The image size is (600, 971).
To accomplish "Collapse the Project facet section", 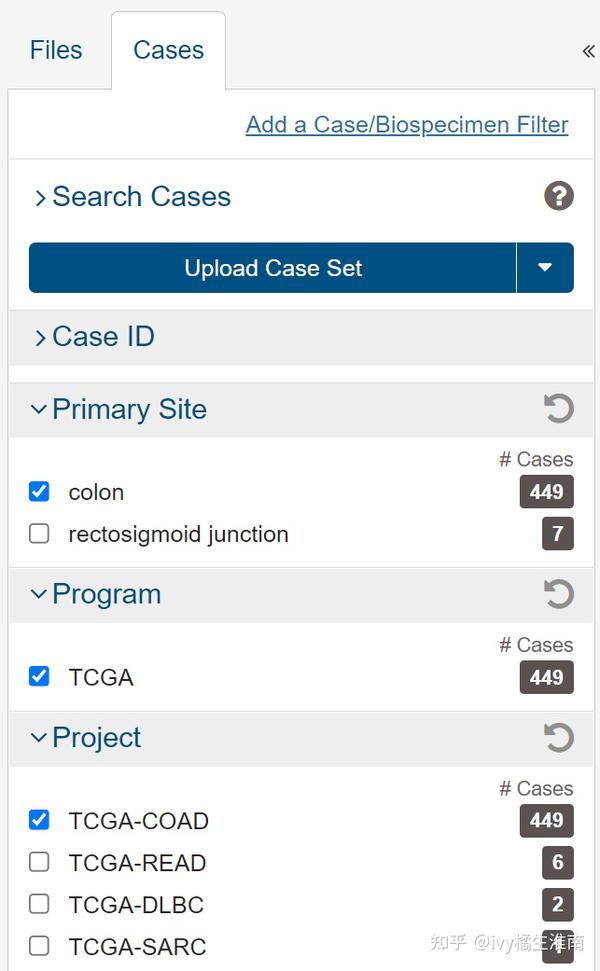I will pyautogui.click(x=88, y=738).
